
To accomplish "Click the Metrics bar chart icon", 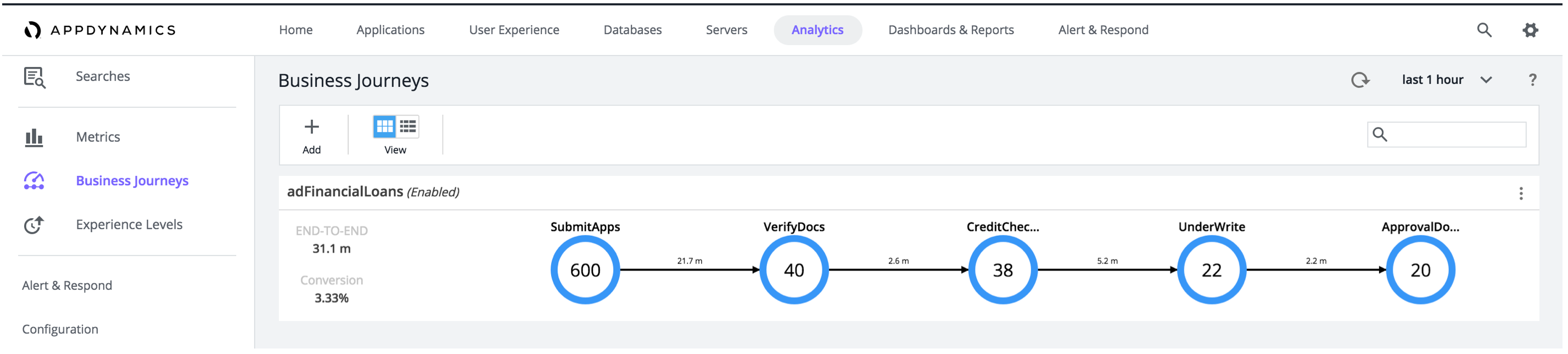I will point(34,138).
